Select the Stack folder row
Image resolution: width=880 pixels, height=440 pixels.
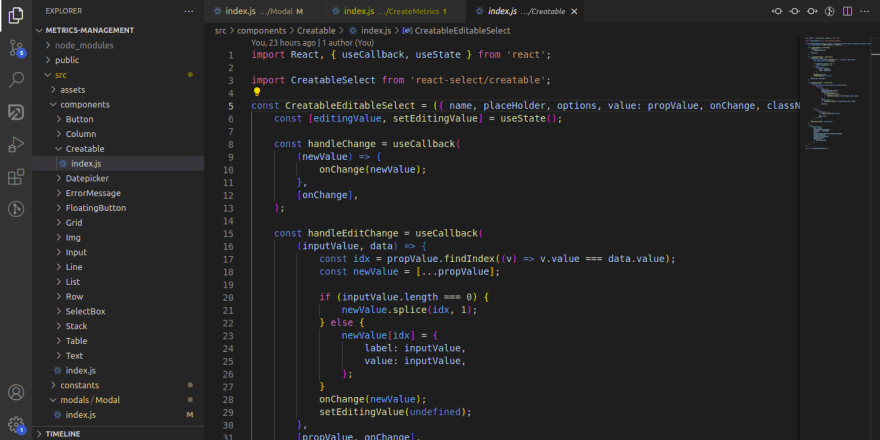[x=119, y=326]
